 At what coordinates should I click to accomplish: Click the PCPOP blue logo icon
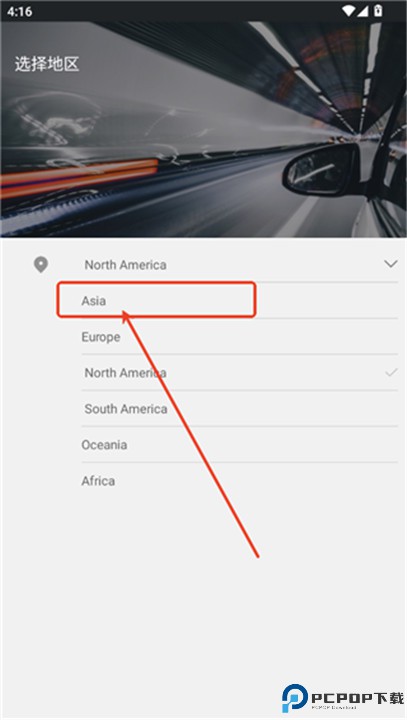[294, 698]
